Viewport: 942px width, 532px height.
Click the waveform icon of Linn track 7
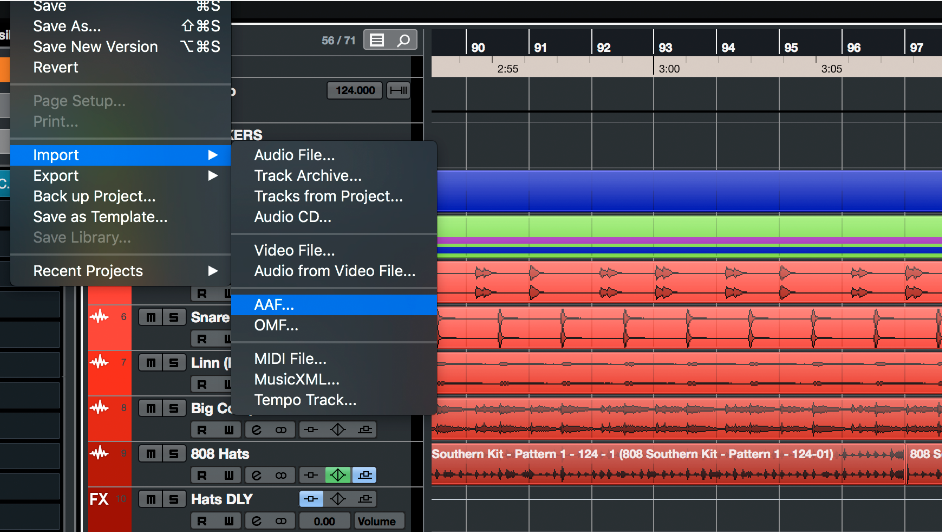tap(99, 362)
